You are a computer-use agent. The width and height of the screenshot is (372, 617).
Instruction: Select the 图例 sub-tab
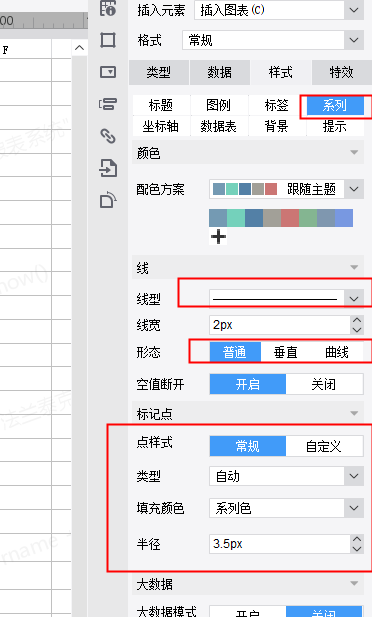point(218,105)
